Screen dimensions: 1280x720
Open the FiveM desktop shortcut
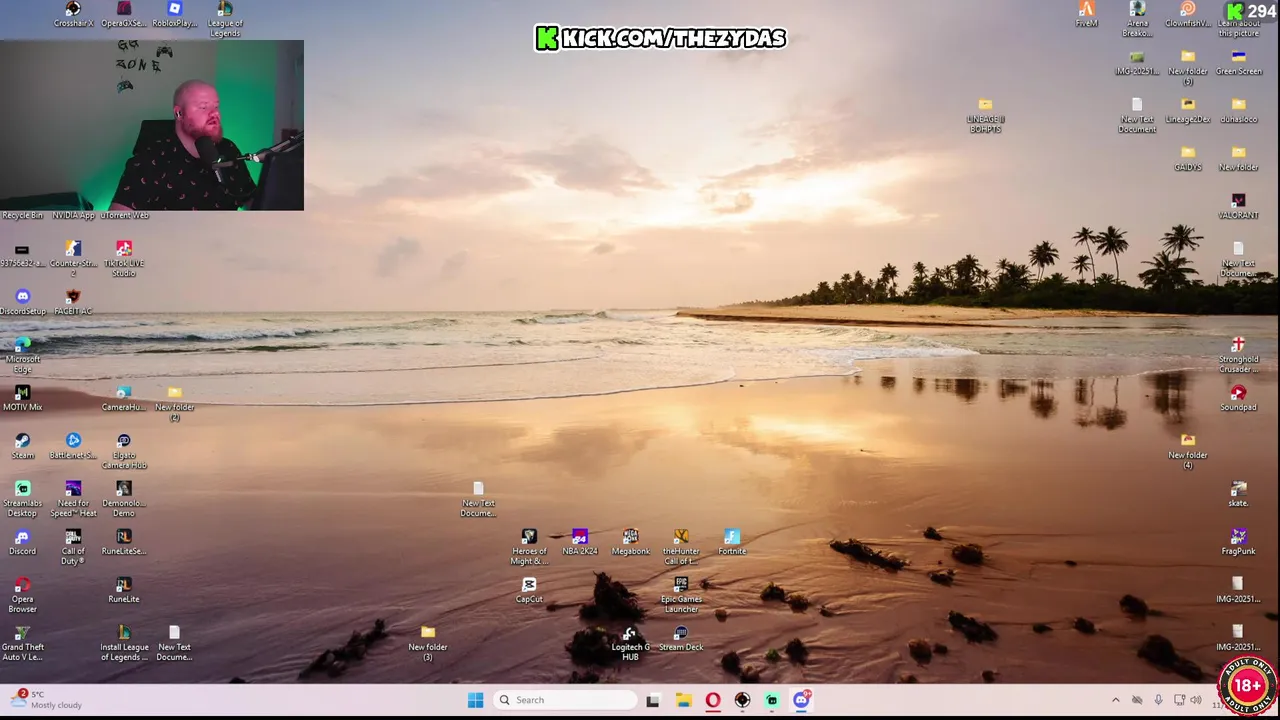pos(1087,15)
